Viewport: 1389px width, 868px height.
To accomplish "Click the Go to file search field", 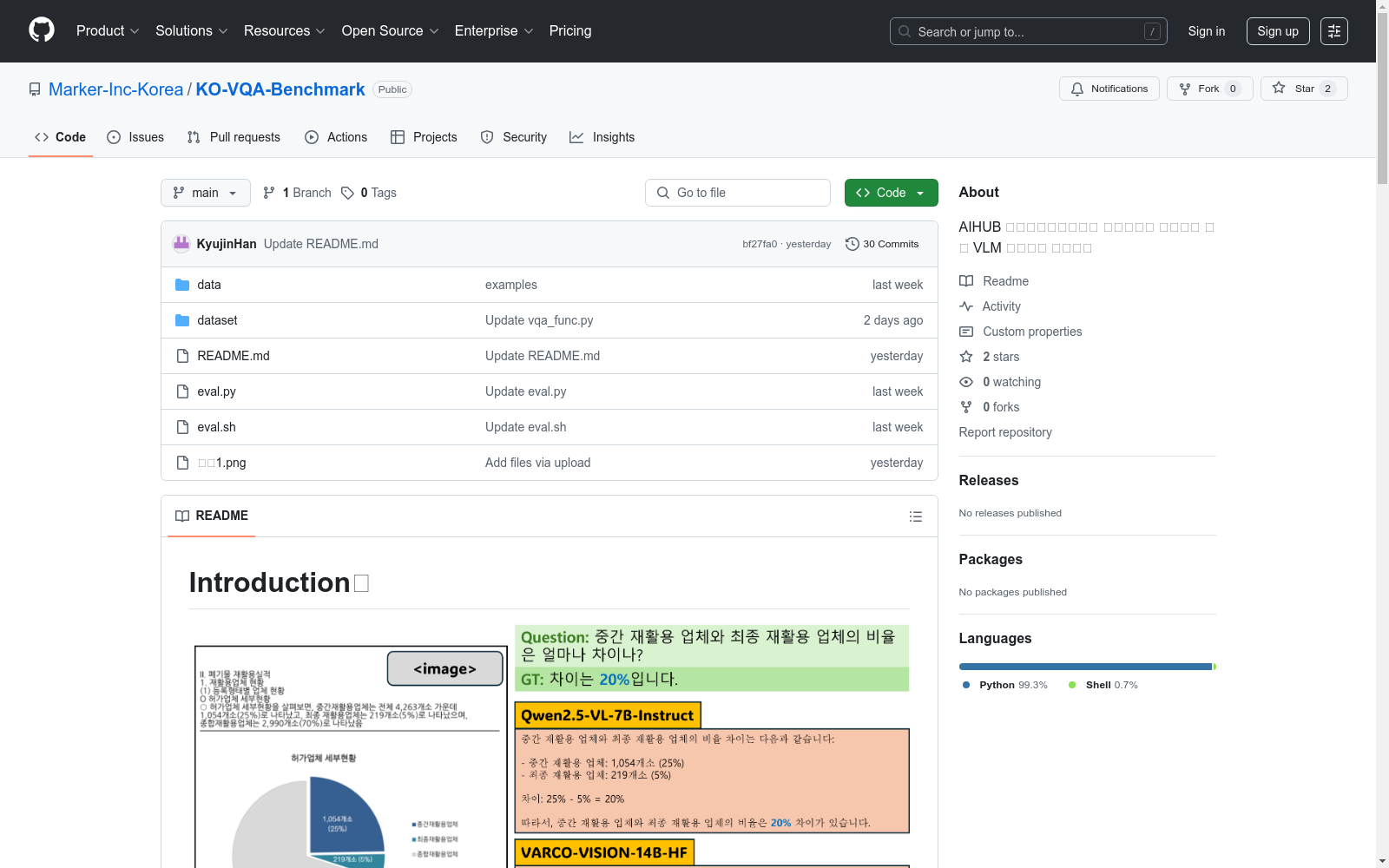I will [x=738, y=193].
